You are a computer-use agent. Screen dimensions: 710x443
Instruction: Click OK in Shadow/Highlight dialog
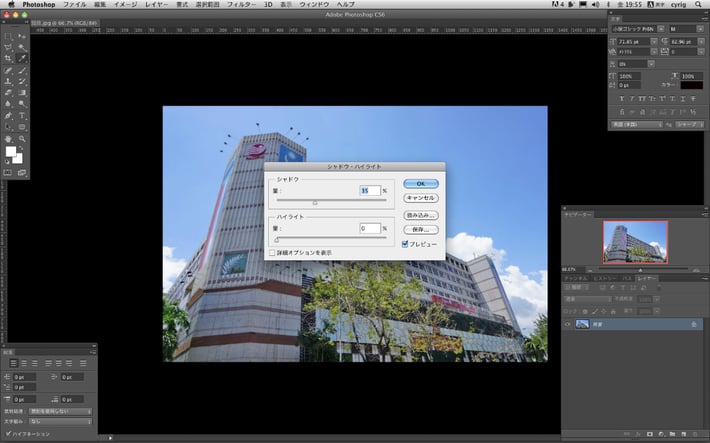(420, 184)
